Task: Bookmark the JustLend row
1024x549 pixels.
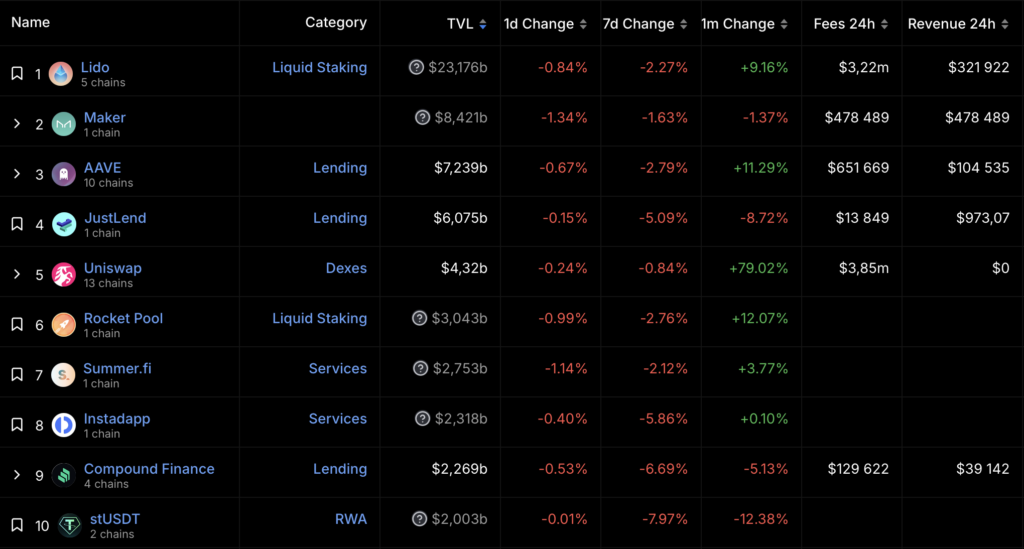Action: 17,224
